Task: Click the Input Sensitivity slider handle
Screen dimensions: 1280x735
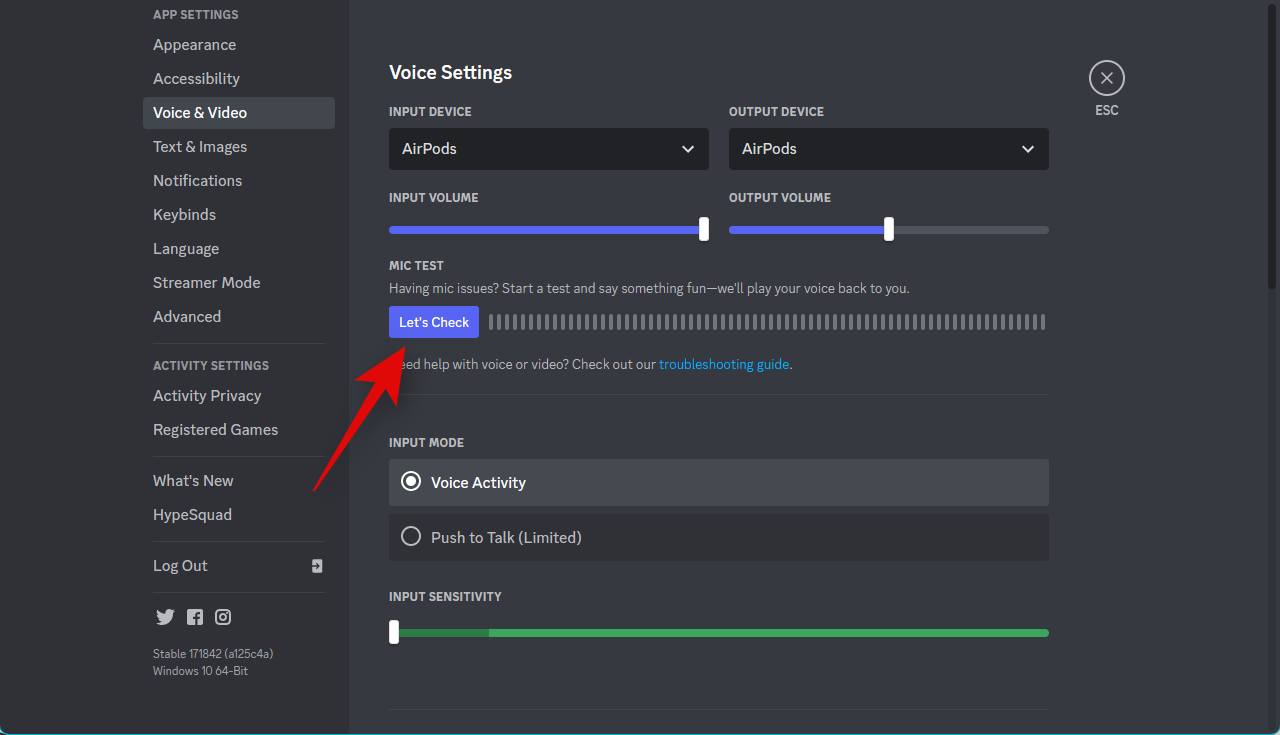Action: tap(394, 632)
